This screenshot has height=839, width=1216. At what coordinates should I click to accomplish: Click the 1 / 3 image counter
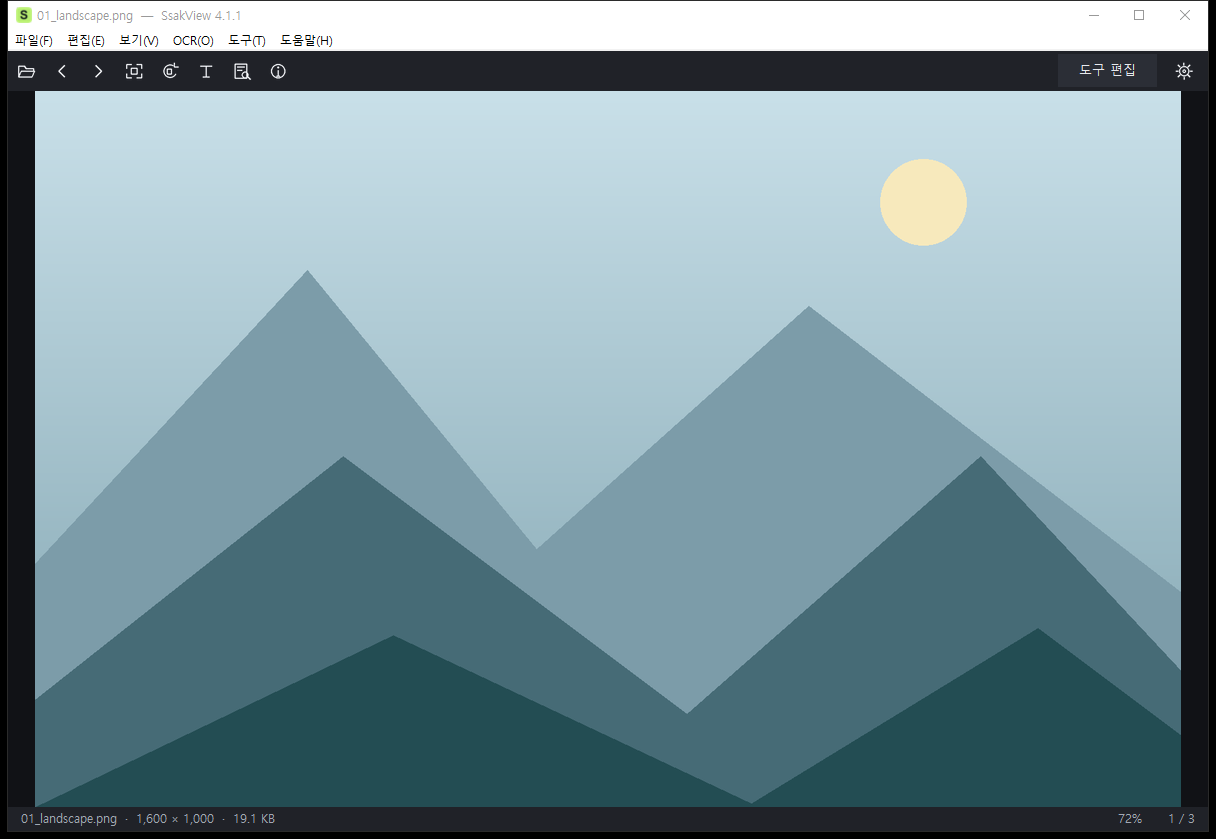1181,819
